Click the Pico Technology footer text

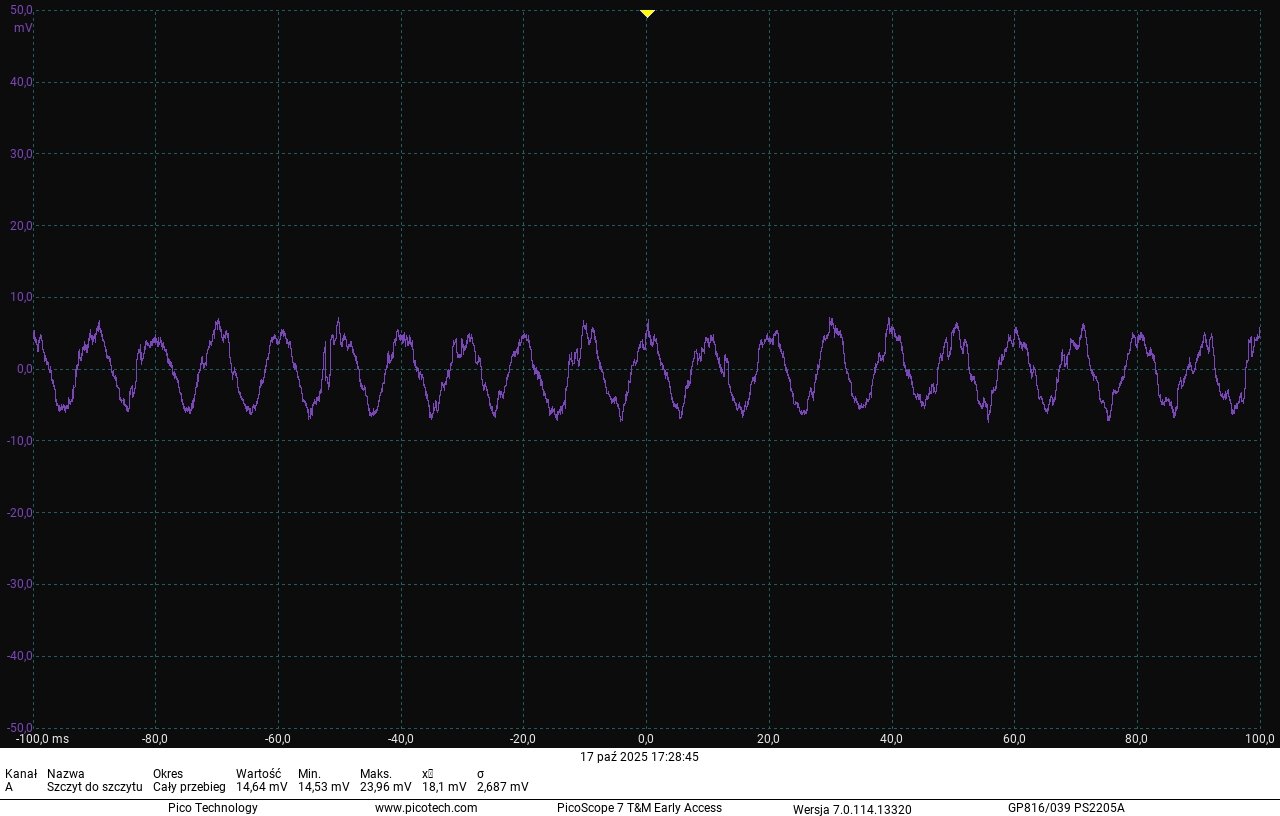point(213,808)
